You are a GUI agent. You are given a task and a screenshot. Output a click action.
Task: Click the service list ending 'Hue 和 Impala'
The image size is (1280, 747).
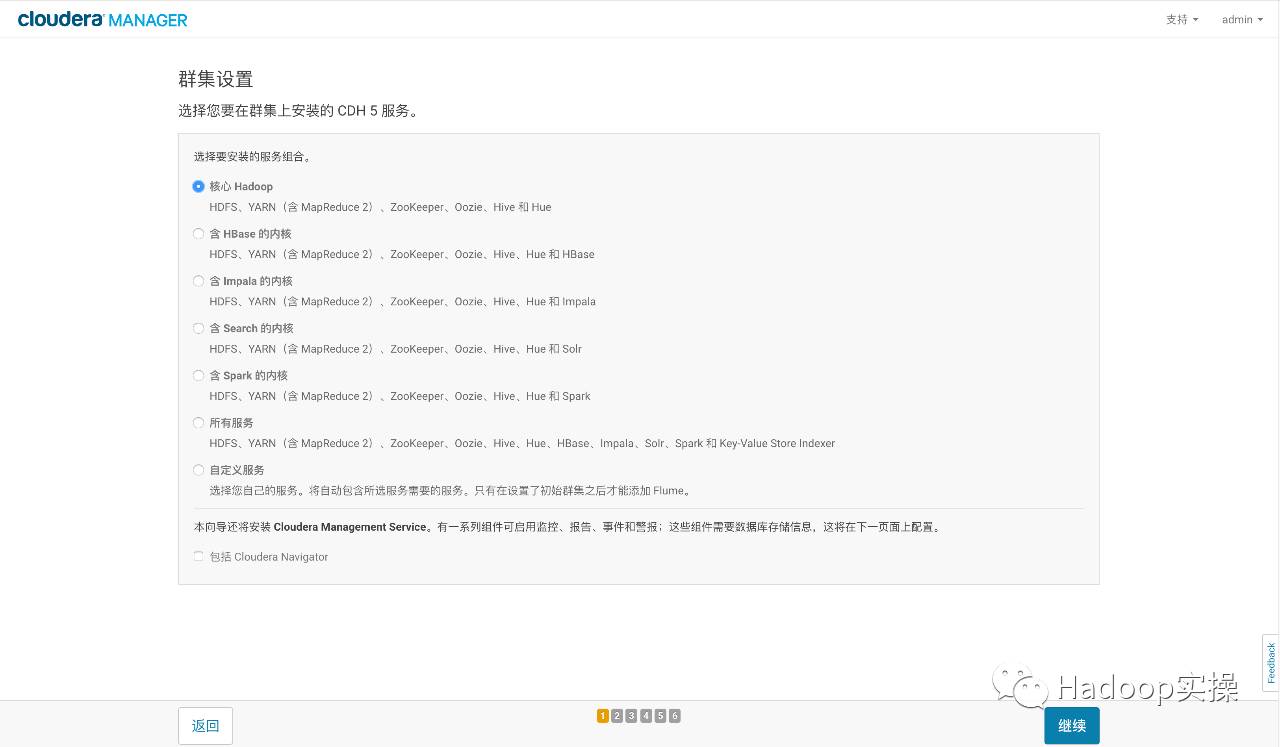(x=402, y=302)
